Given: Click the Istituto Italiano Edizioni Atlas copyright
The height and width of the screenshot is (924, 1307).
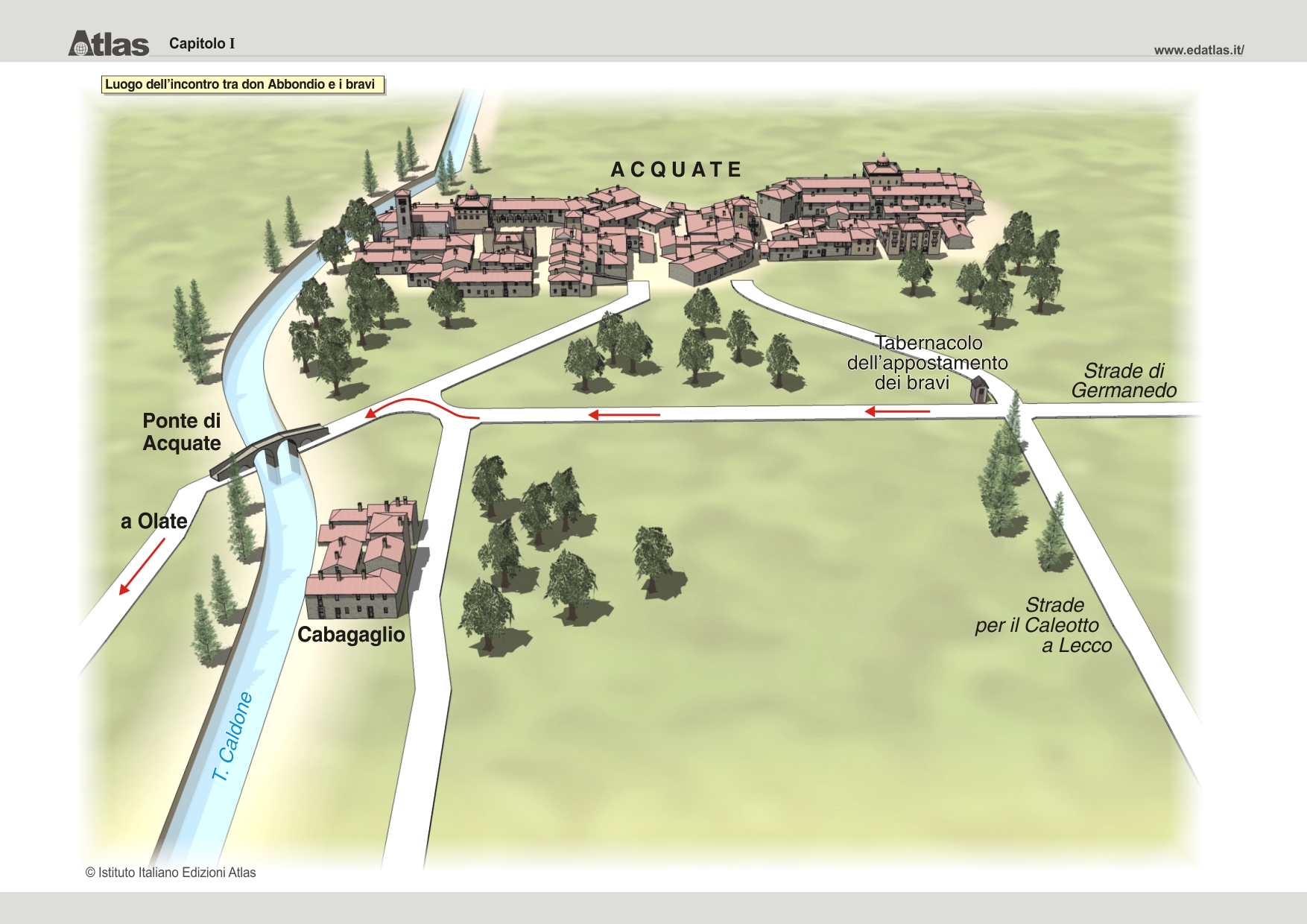Looking at the screenshot, I should tap(171, 873).
